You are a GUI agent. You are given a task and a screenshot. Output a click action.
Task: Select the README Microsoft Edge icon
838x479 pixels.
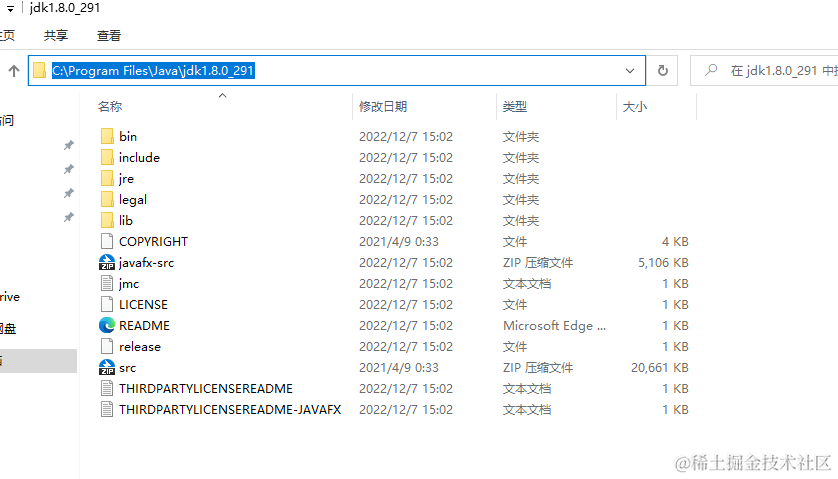click(107, 325)
